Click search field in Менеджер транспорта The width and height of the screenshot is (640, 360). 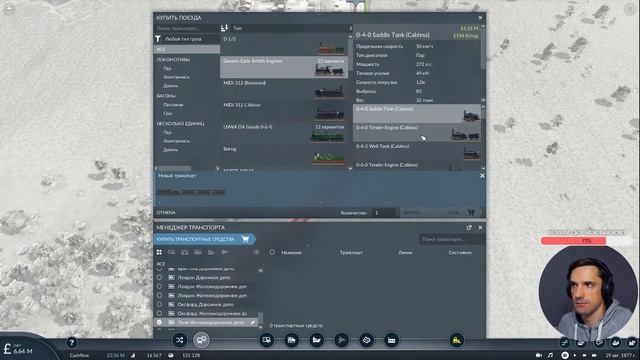(452, 239)
